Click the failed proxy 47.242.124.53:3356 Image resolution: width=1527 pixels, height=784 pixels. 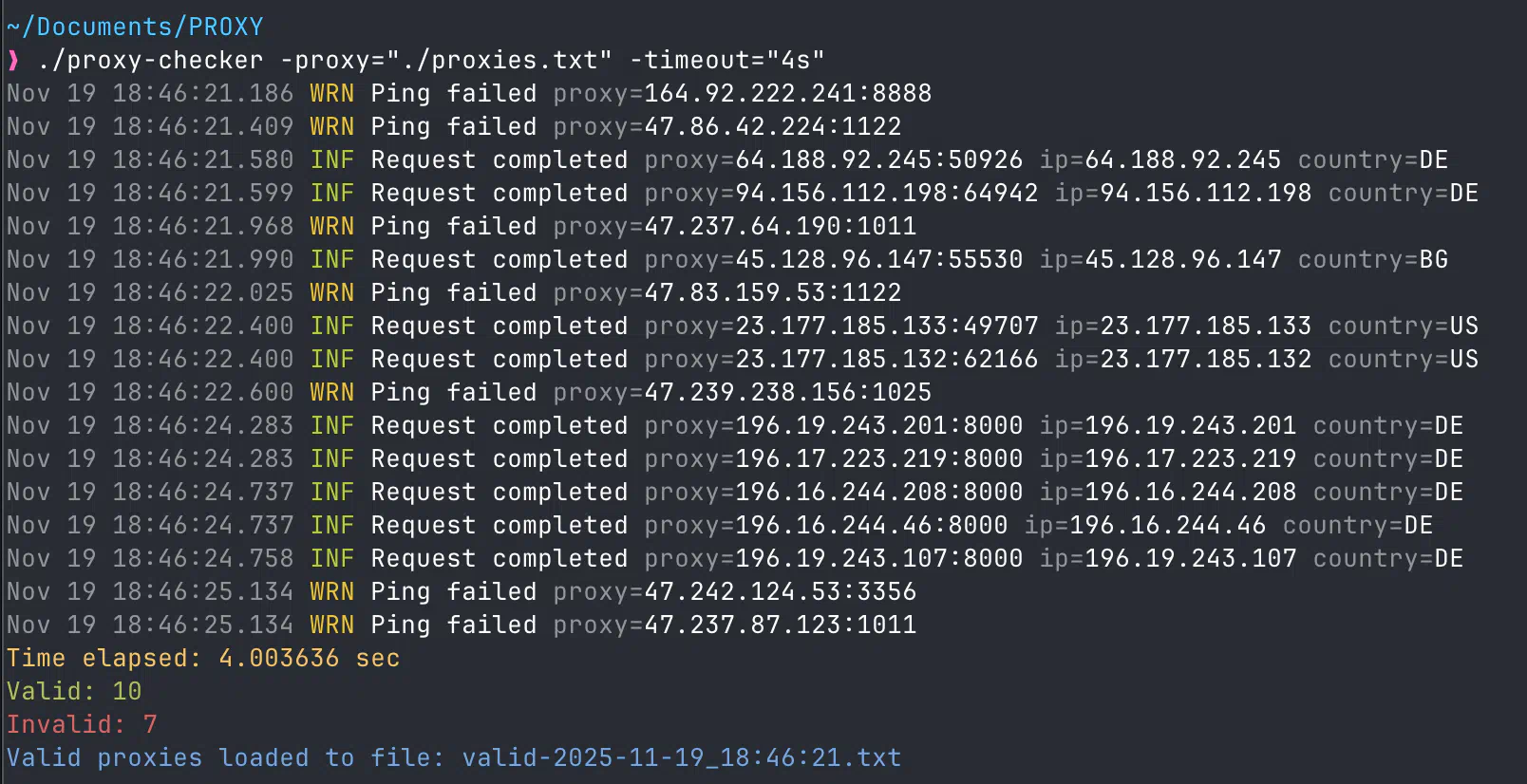click(x=780, y=592)
